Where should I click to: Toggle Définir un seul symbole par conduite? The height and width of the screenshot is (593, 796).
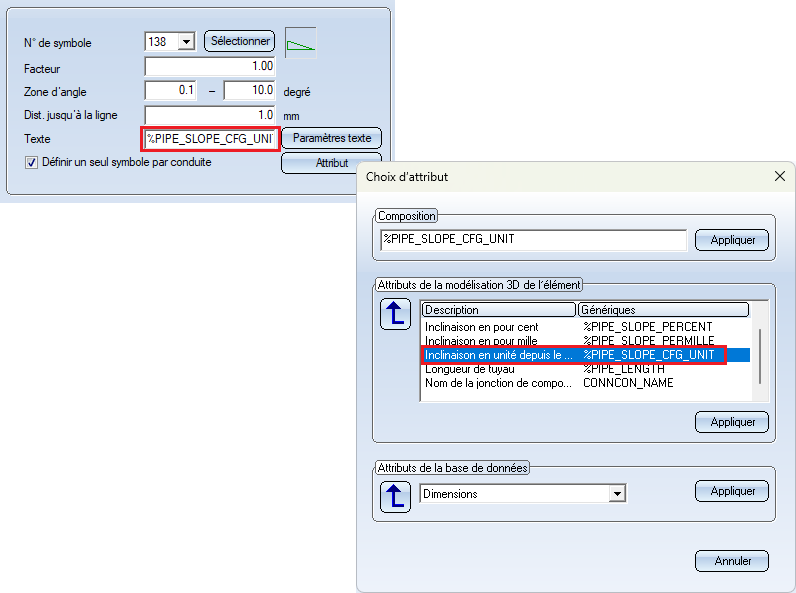31,163
